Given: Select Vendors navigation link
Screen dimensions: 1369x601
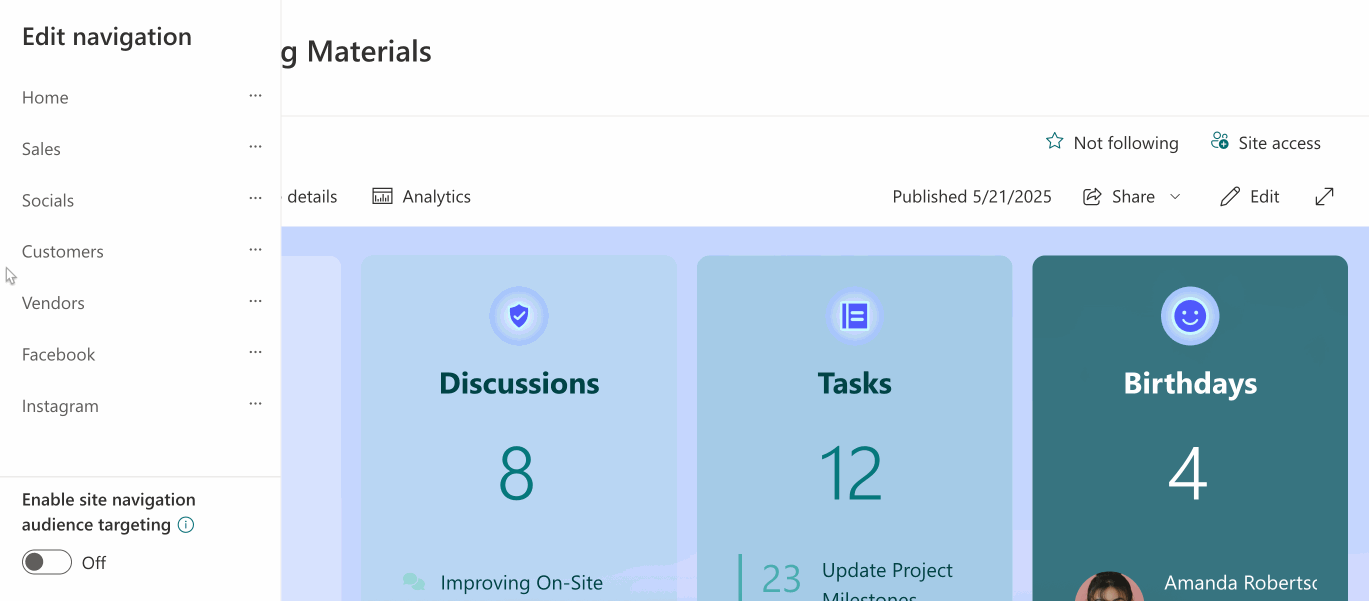Looking at the screenshot, I should 53,303.
